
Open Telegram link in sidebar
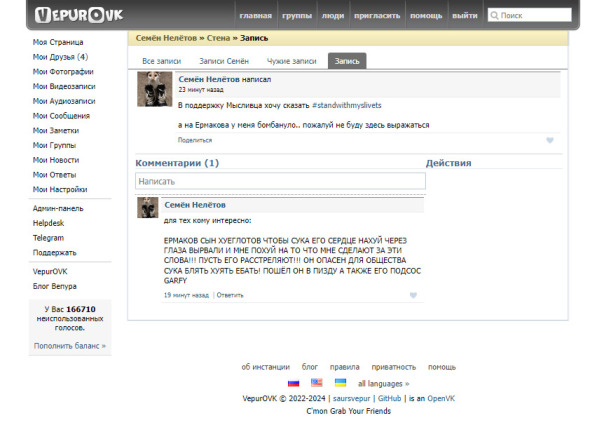point(49,238)
